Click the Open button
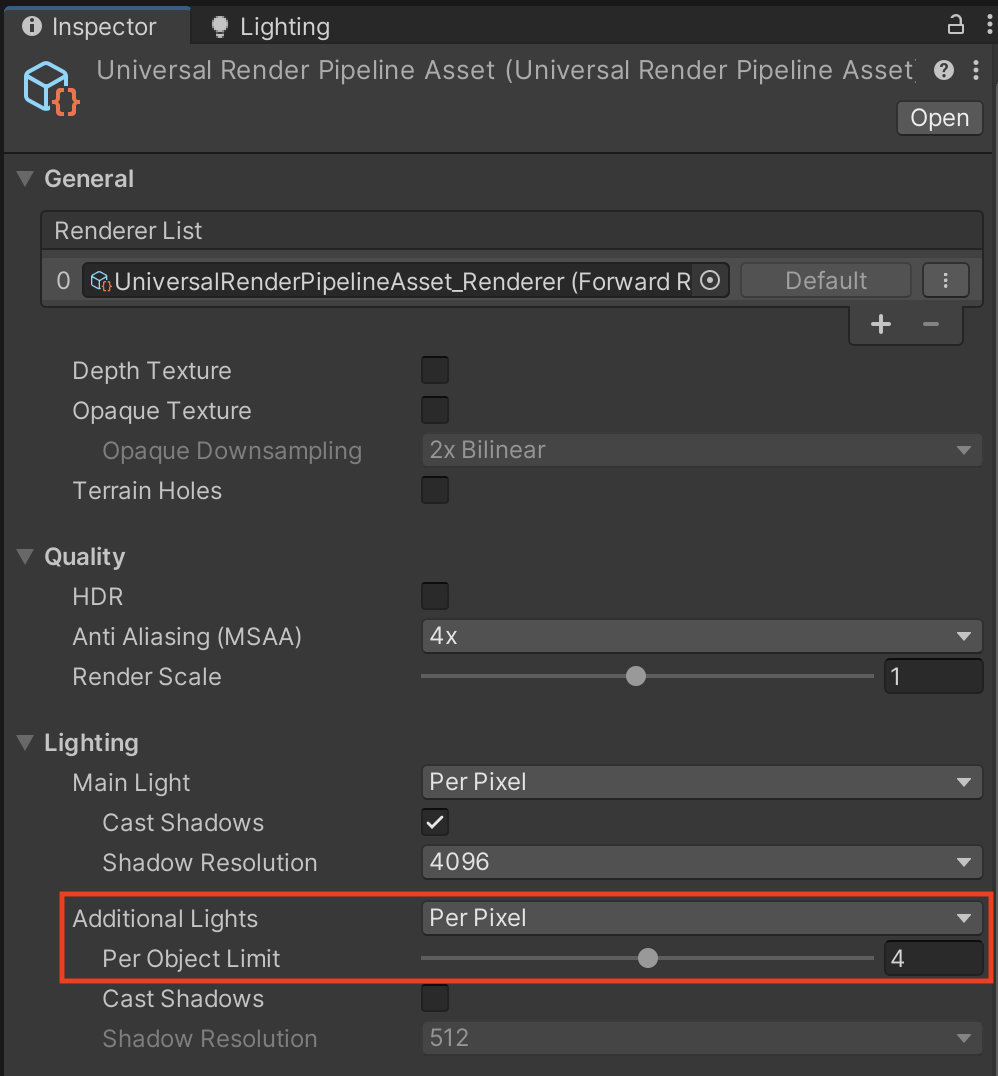This screenshot has height=1076, width=998. click(940, 118)
